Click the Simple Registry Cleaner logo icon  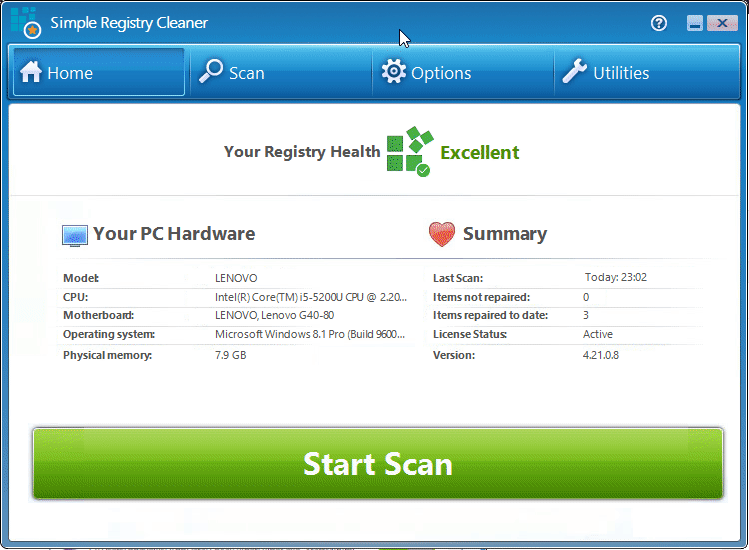point(26,22)
